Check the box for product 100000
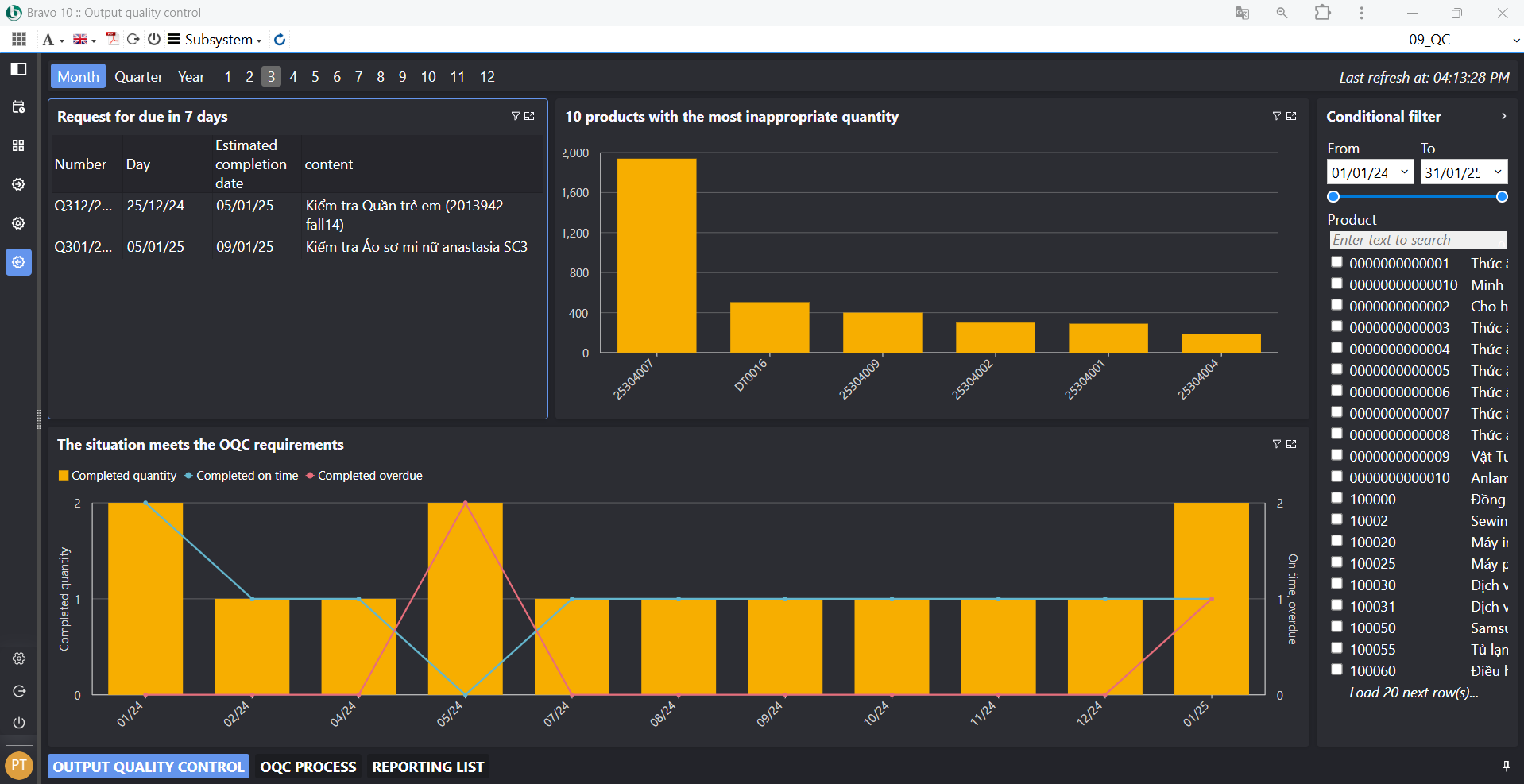 [1336, 498]
